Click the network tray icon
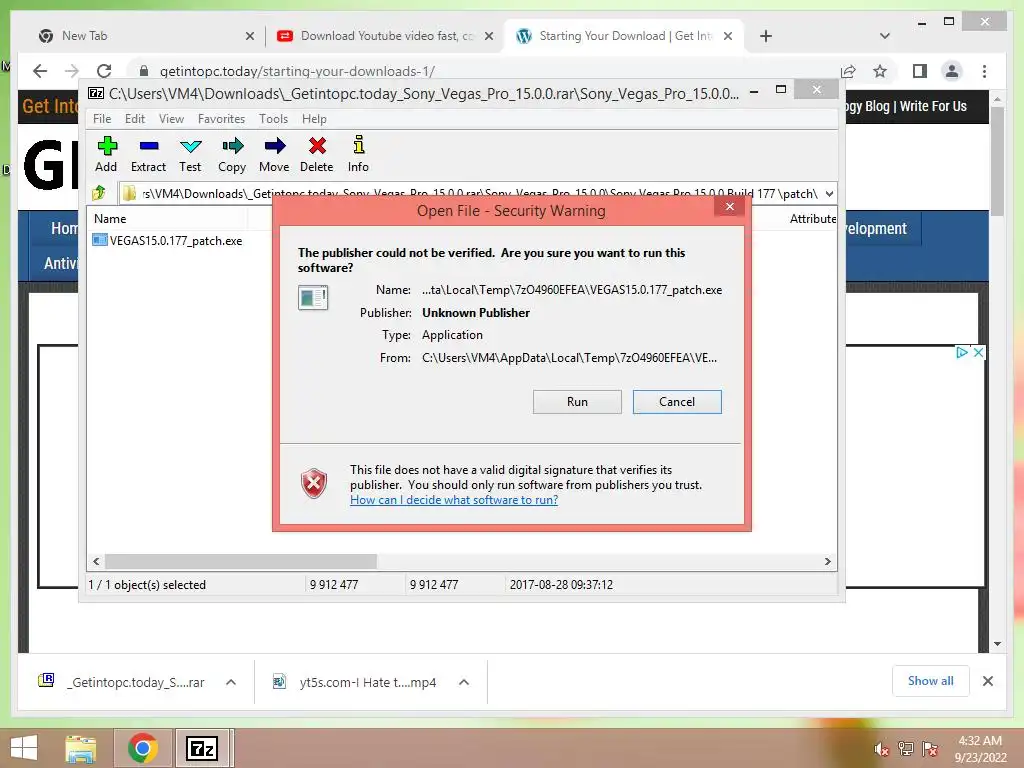The image size is (1024, 768). point(905,749)
